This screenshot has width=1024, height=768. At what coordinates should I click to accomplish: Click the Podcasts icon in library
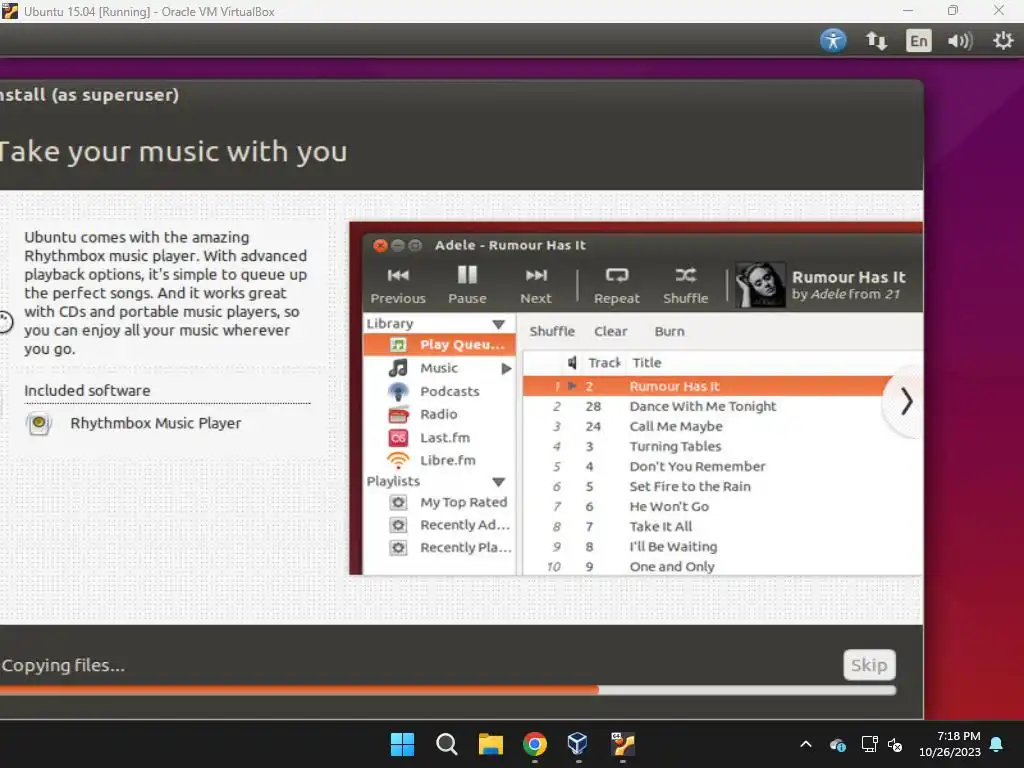(398, 391)
